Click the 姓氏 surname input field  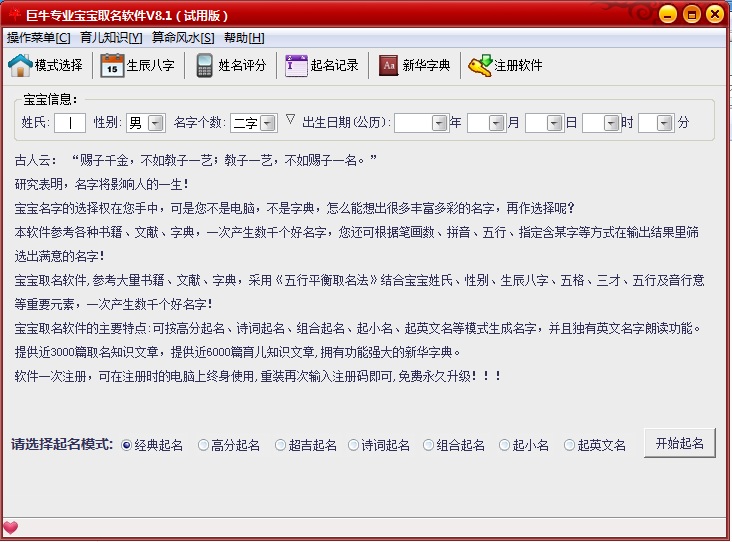click(x=69, y=123)
